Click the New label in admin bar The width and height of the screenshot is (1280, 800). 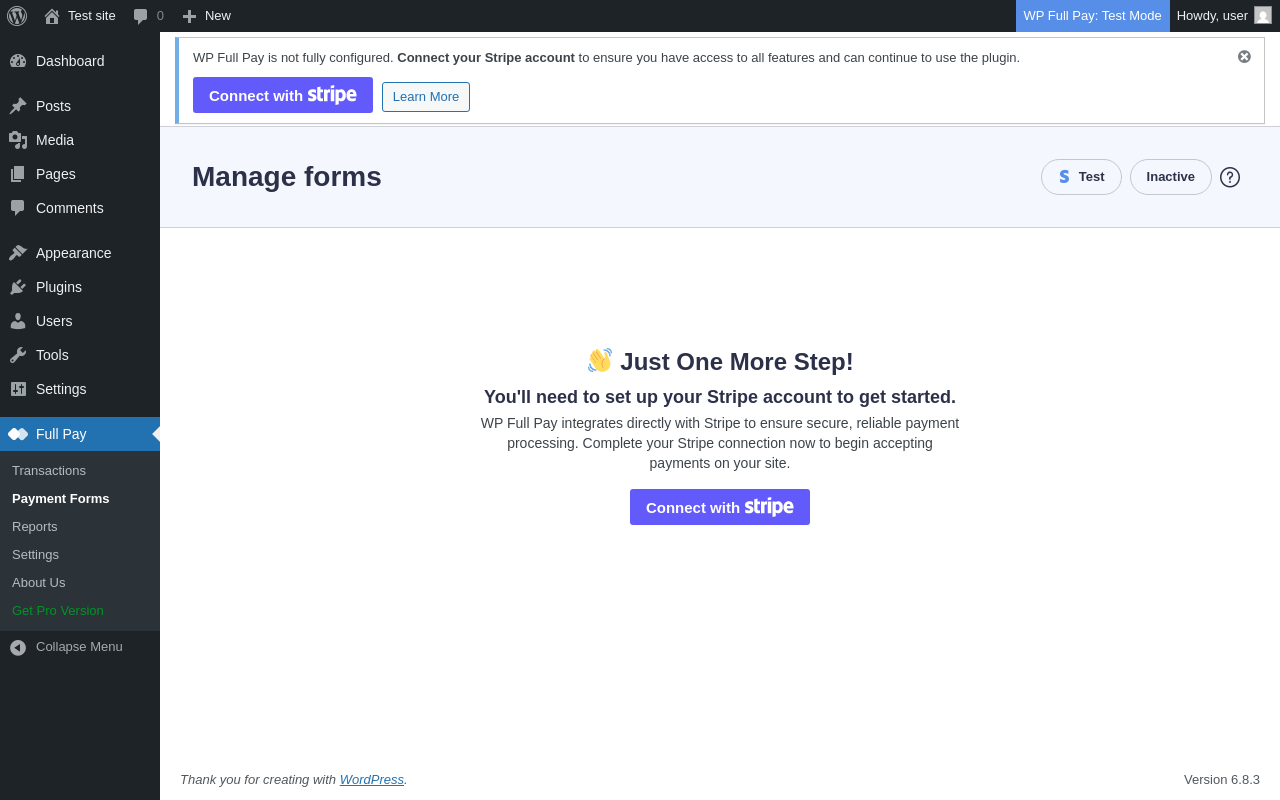pos(218,16)
